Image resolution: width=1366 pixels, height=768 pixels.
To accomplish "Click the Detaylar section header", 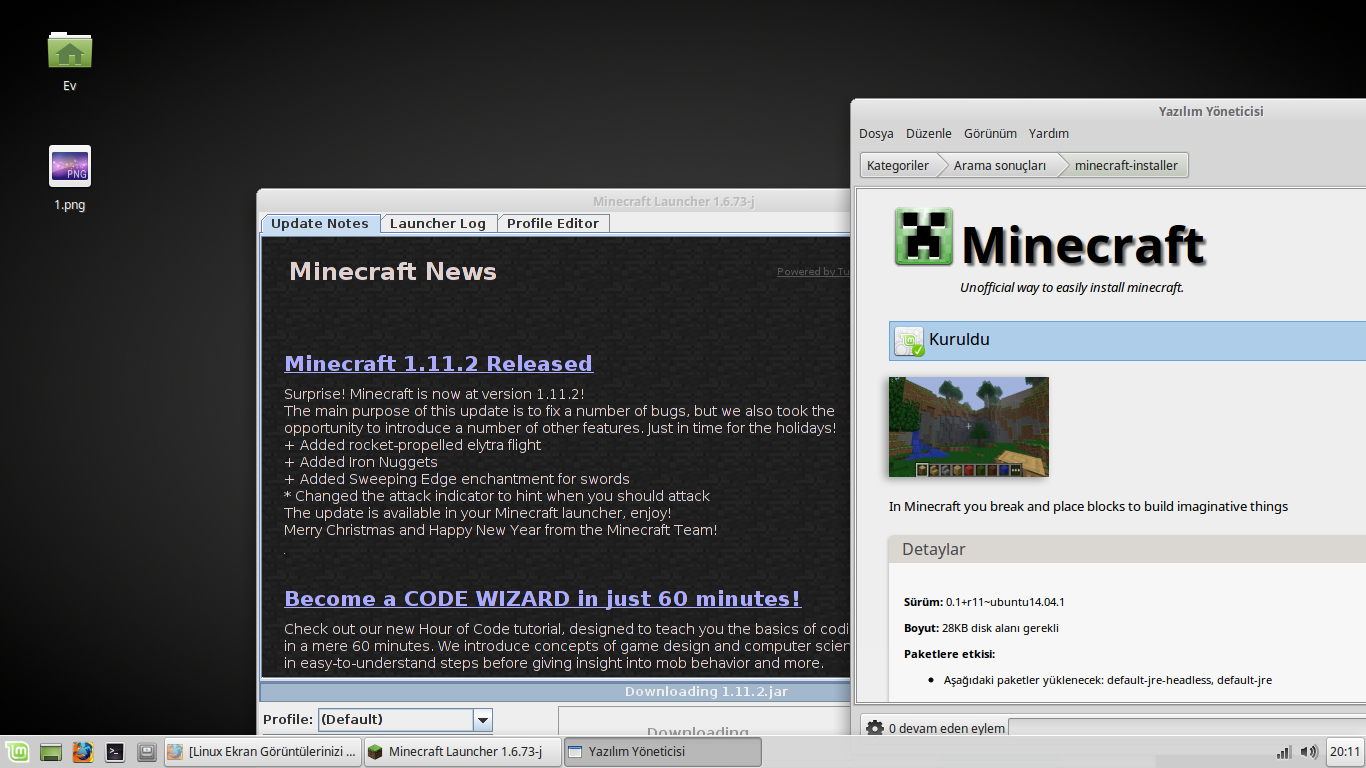I will [x=1127, y=549].
